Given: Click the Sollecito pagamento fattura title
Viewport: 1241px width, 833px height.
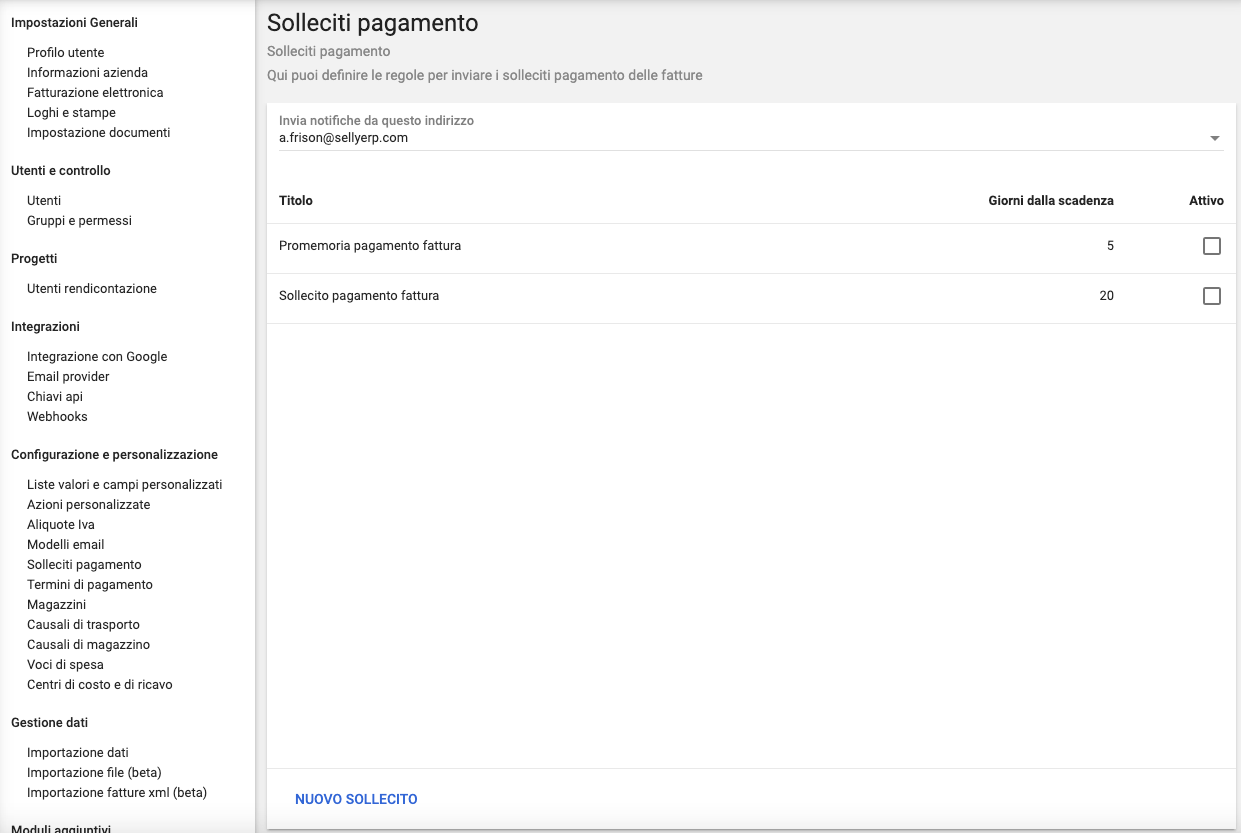Looking at the screenshot, I should (x=359, y=295).
